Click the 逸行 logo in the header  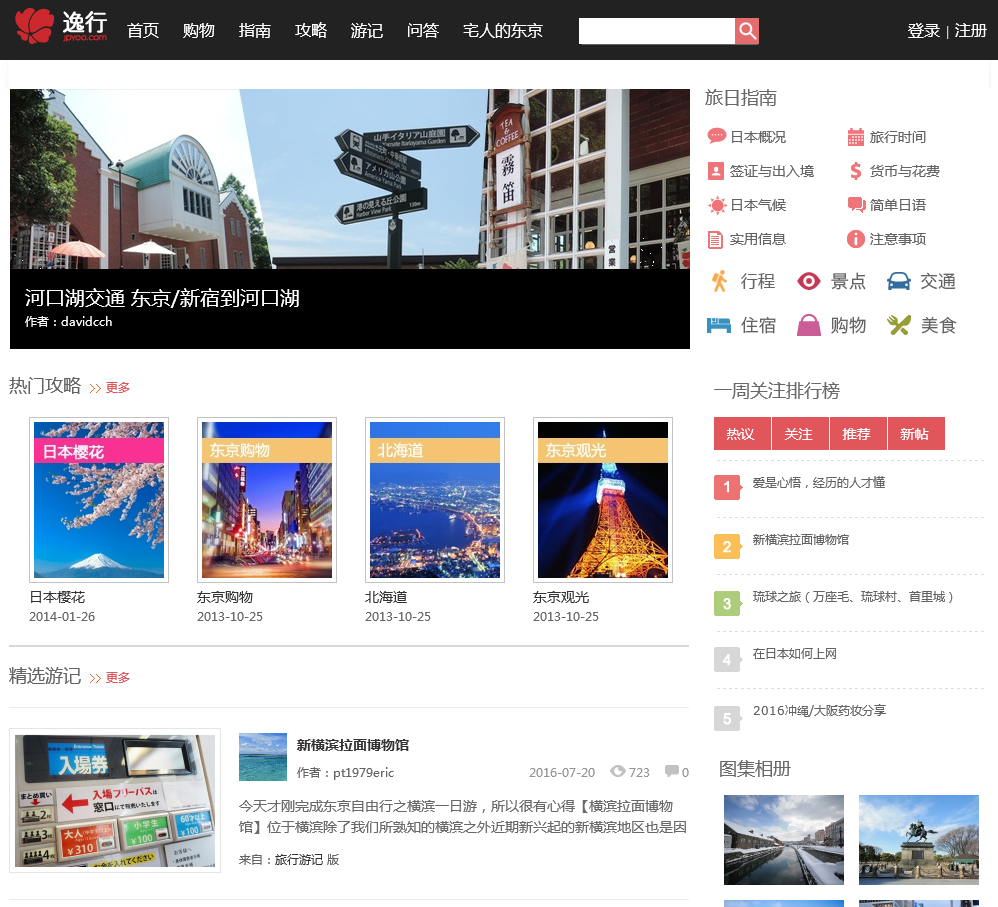click(61, 26)
